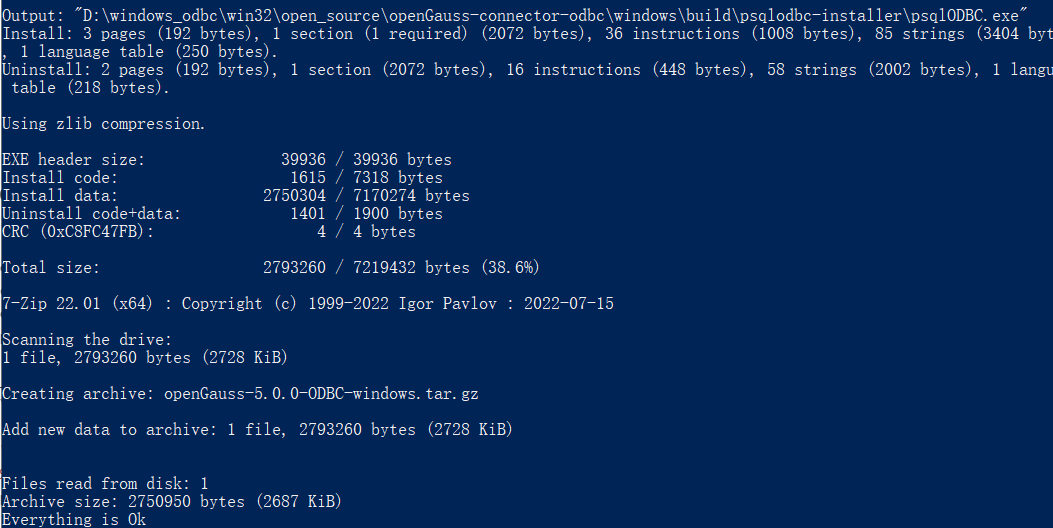
Task: Click the "Install code:" label
Action: 60,178
